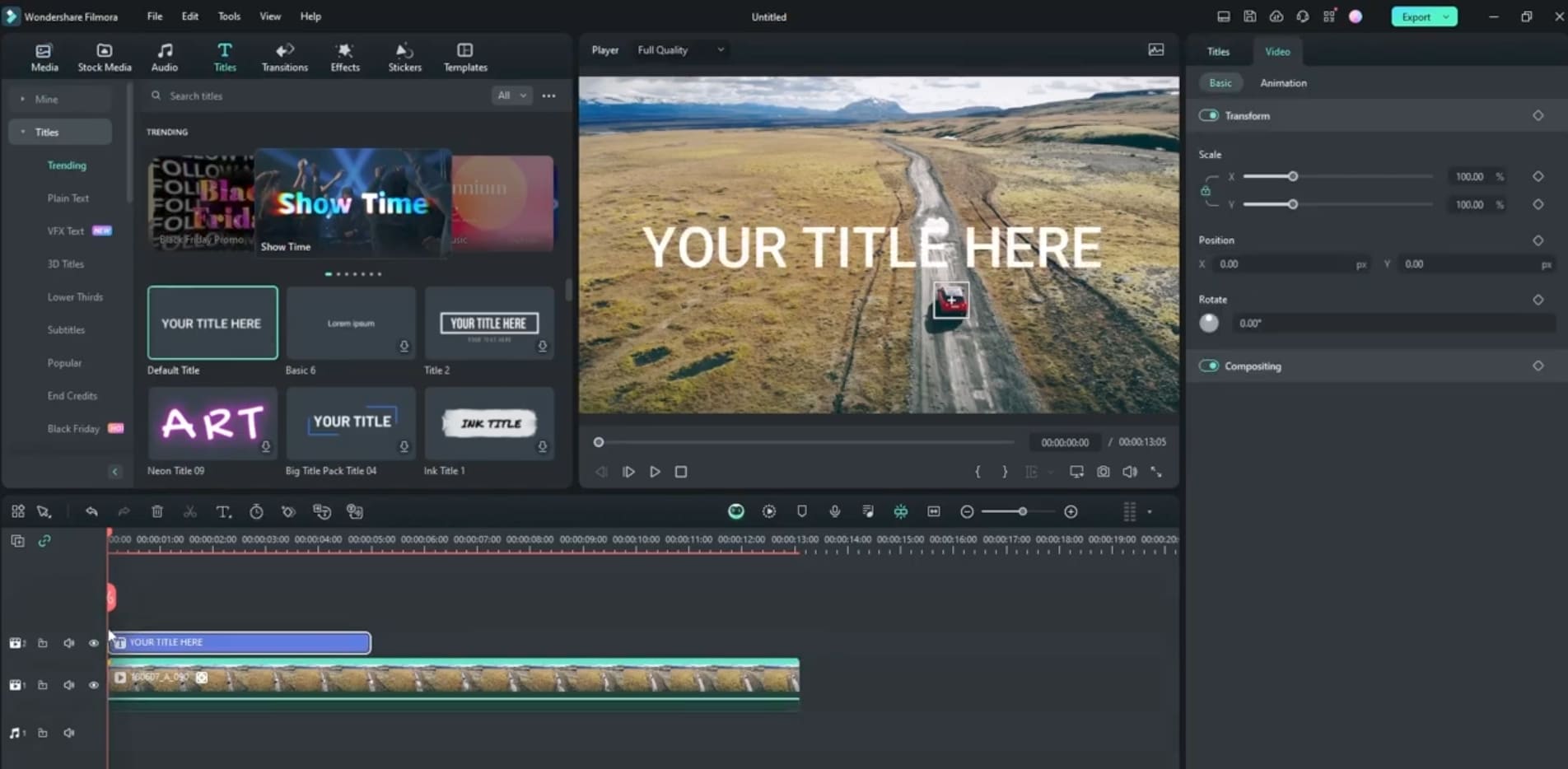Viewport: 1568px width, 769px height.
Task: Open the Templates library
Action: click(465, 58)
